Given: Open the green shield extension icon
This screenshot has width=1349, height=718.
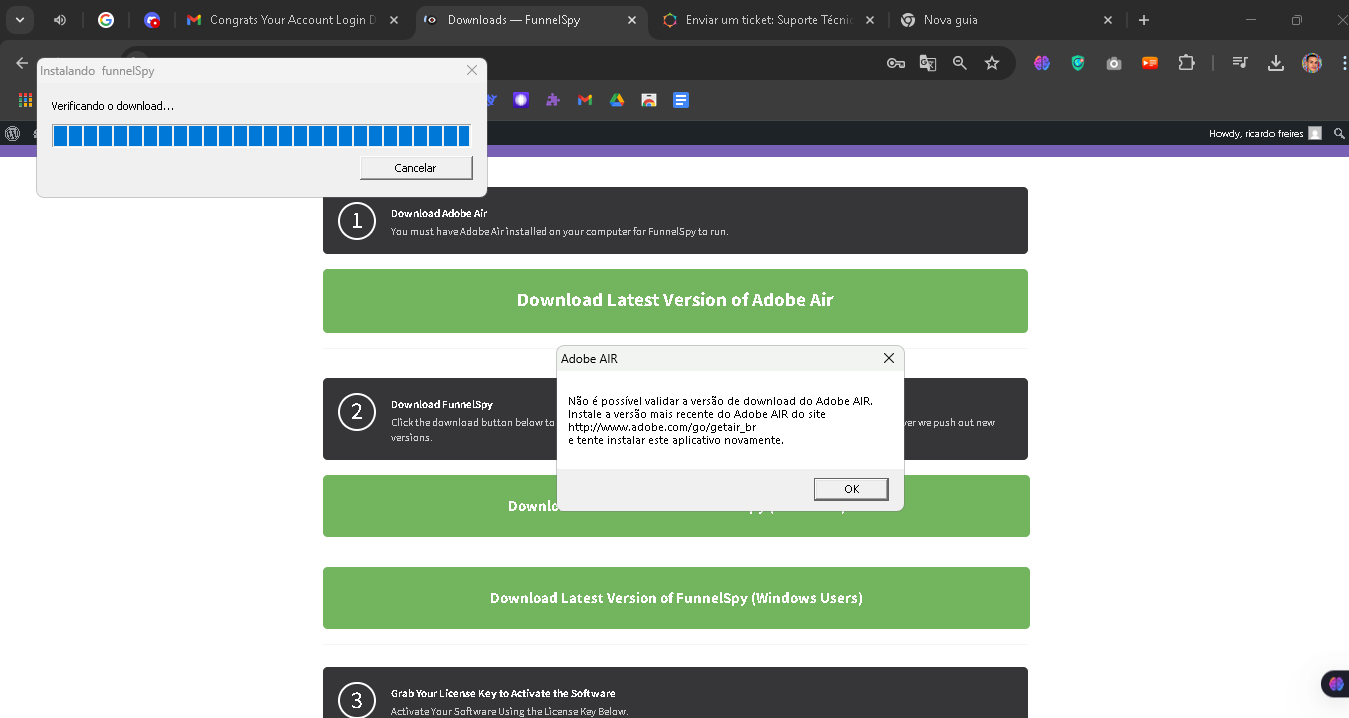Looking at the screenshot, I should (x=1078, y=63).
